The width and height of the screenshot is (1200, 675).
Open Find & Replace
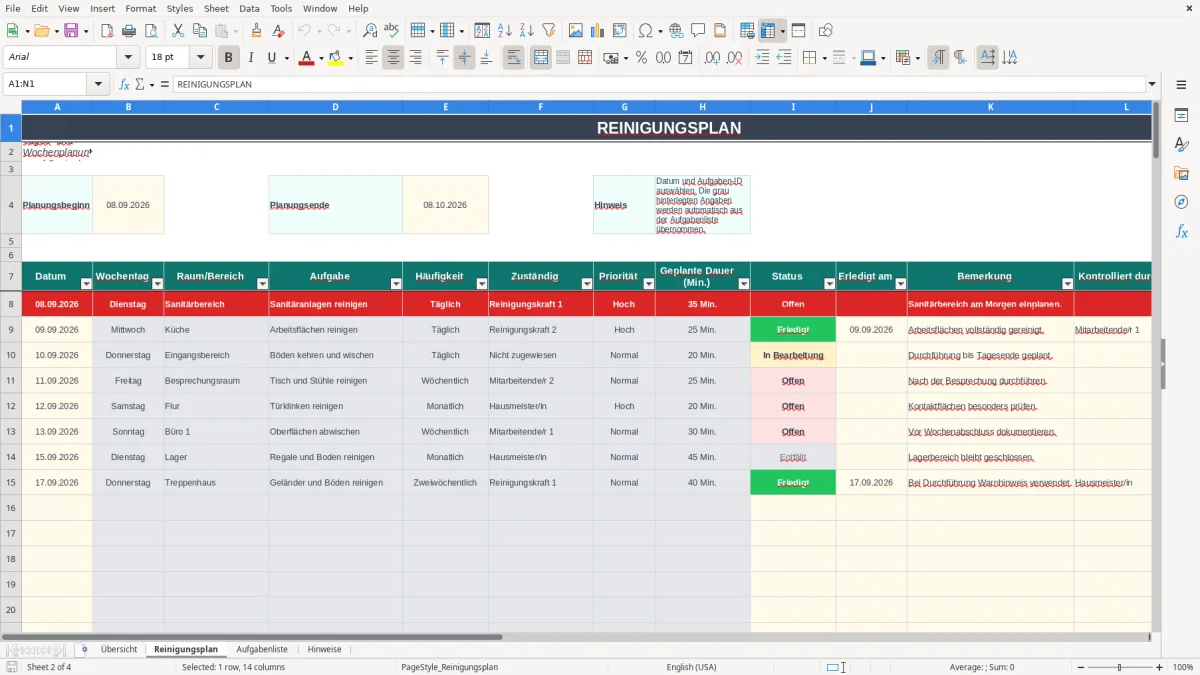[x=370, y=31]
